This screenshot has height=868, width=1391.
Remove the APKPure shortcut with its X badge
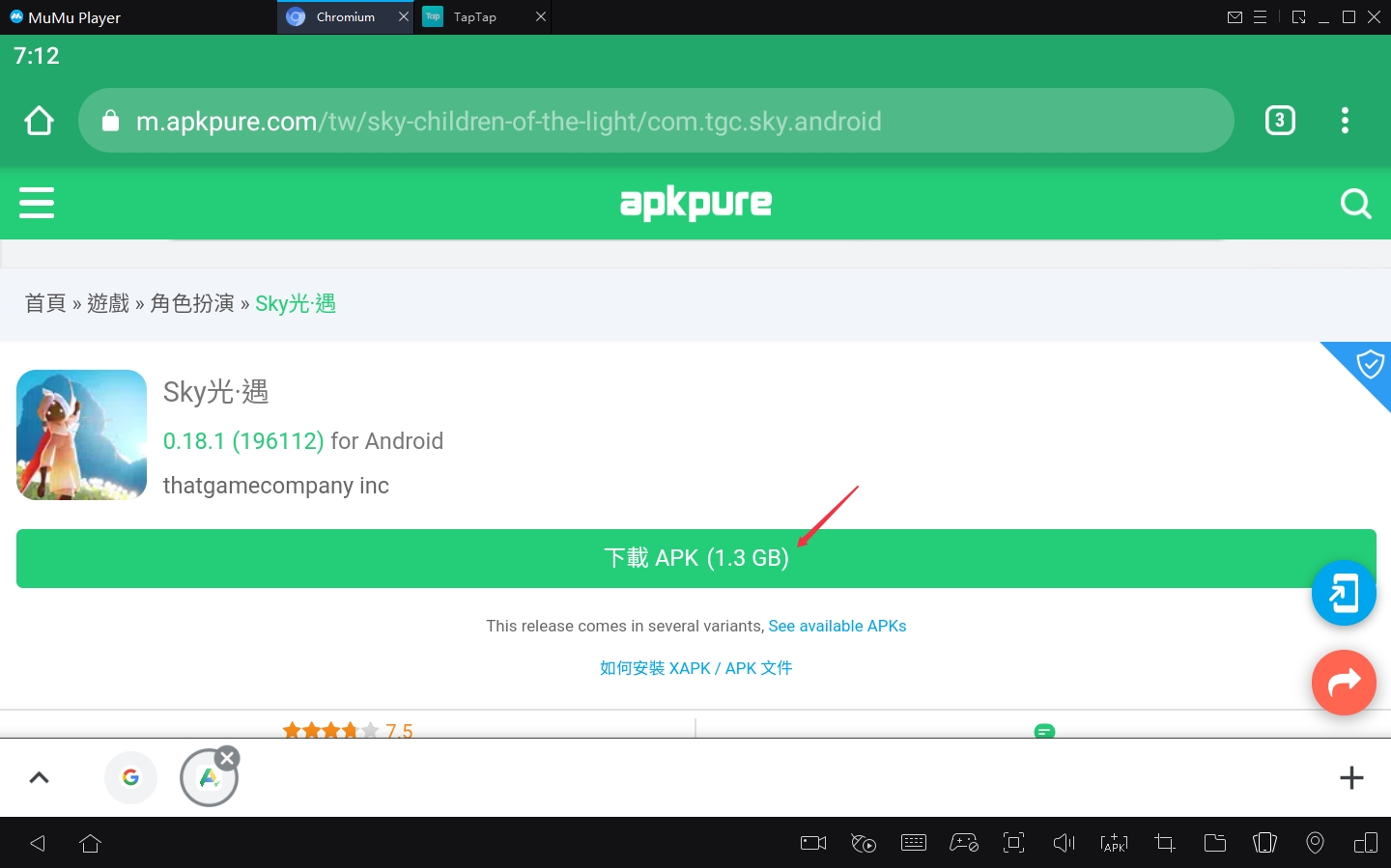click(227, 758)
